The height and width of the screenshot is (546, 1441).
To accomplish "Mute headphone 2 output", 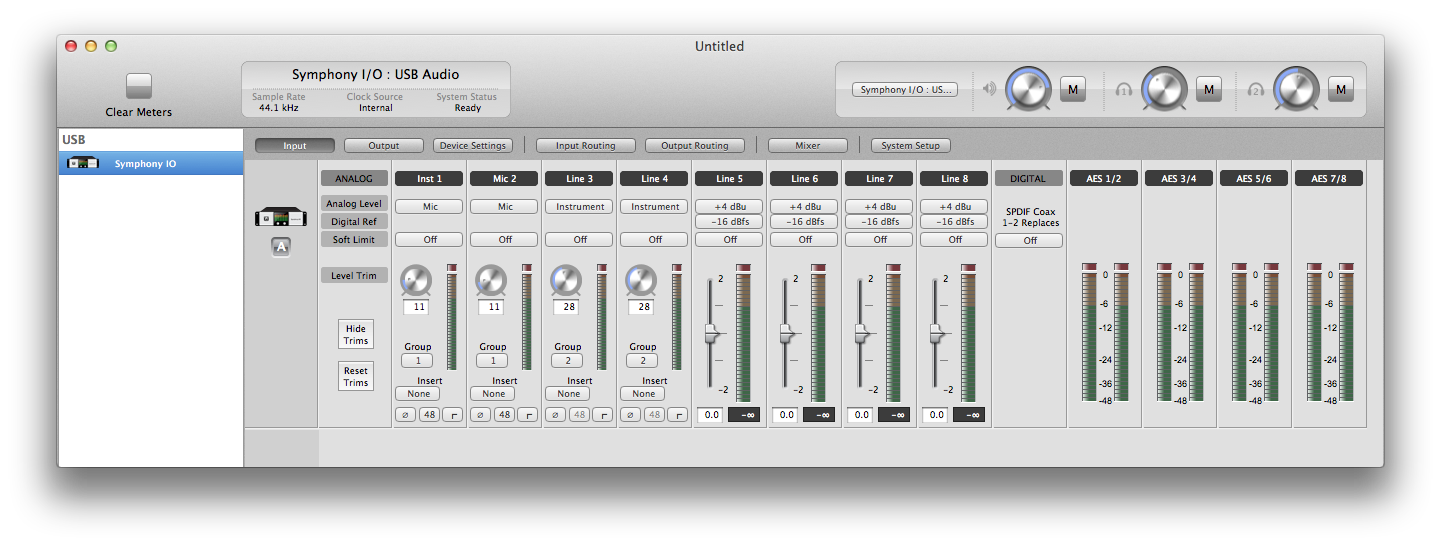I will 1340,90.
